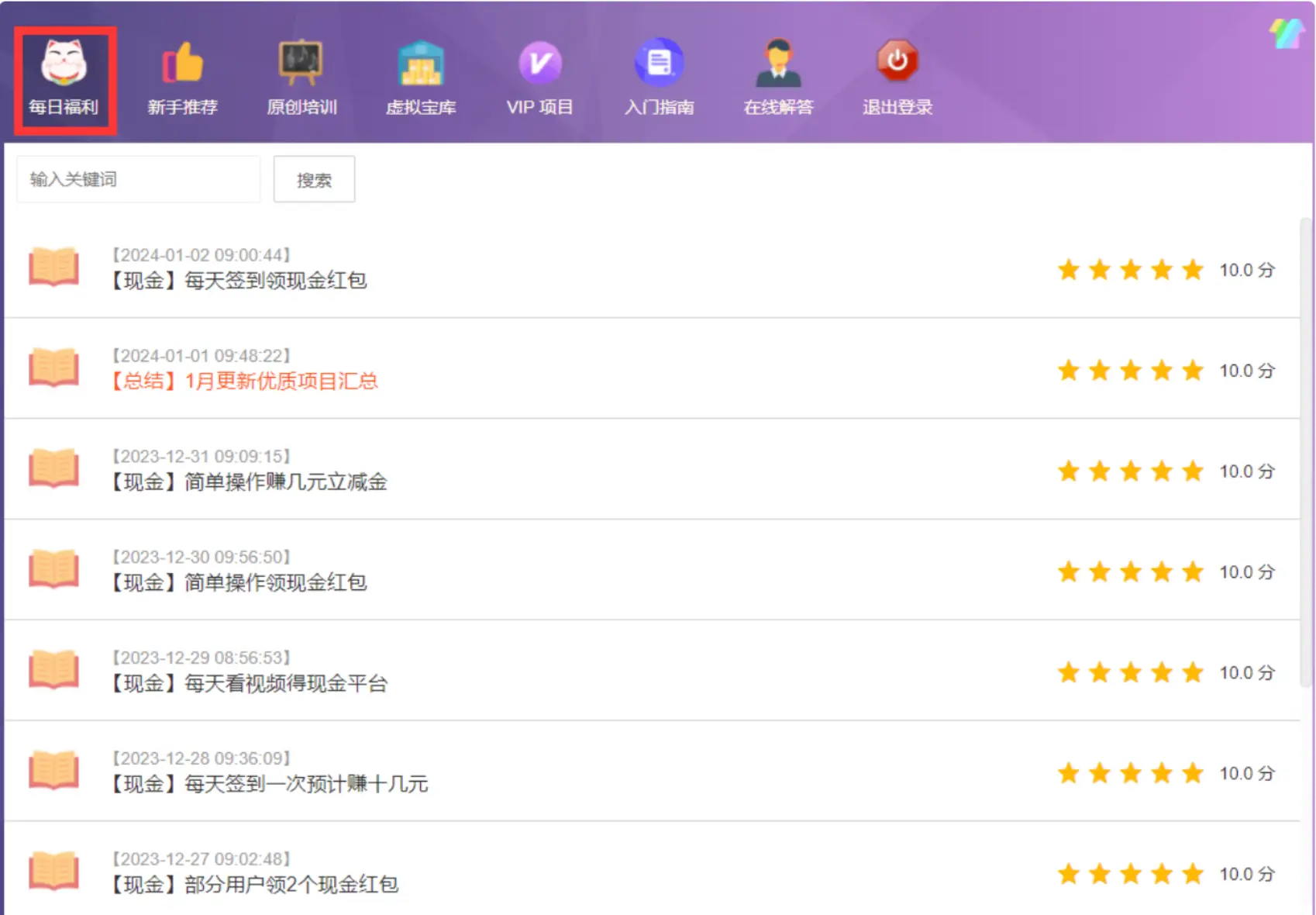The image size is (1316, 915).
Task: Click book icon for 1月更新优质项目汇总
Action: click(53, 368)
